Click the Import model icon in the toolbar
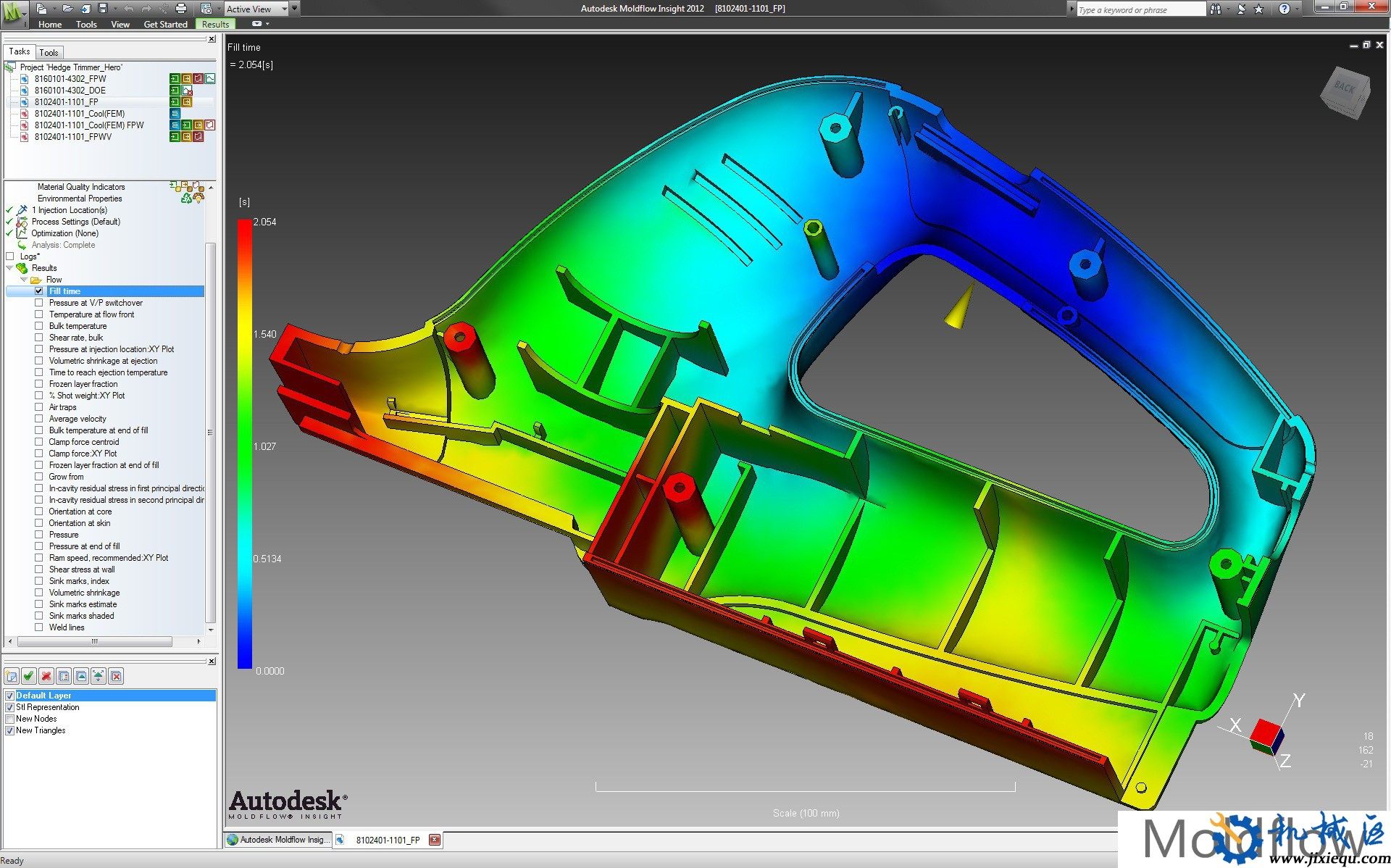This screenshot has height=868, width=1391. pyautogui.click(x=85, y=8)
